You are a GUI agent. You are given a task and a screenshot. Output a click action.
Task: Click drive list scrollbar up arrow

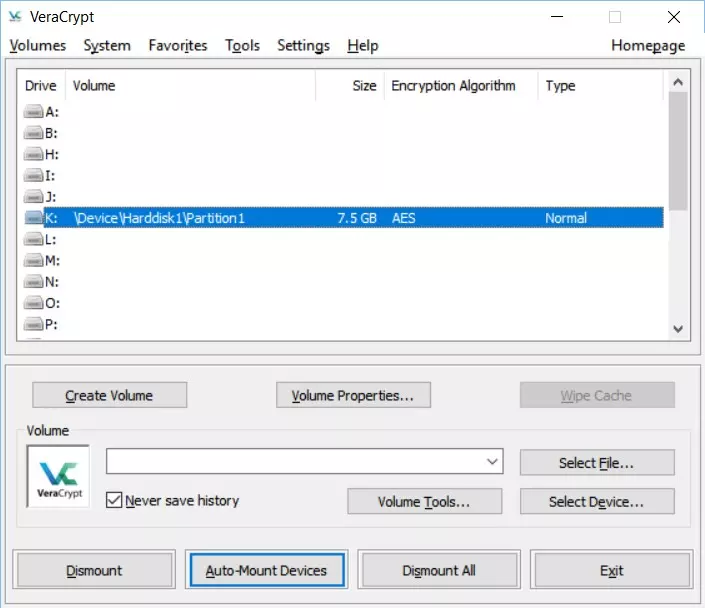678,82
